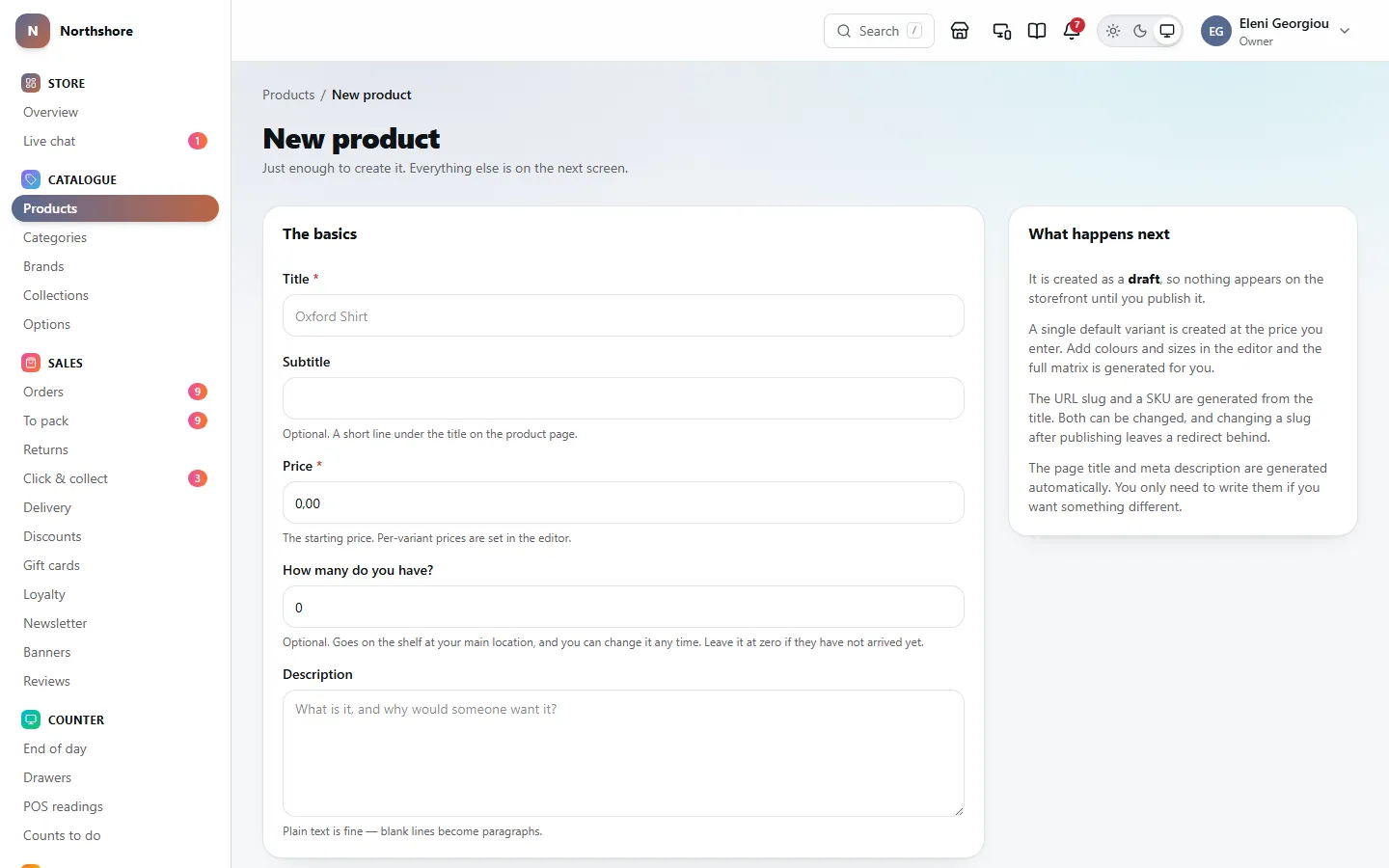Image resolution: width=1389 pixels, height=868 pixels.
Task: Open Discounts in the sidebar
Action: point(115,536)
